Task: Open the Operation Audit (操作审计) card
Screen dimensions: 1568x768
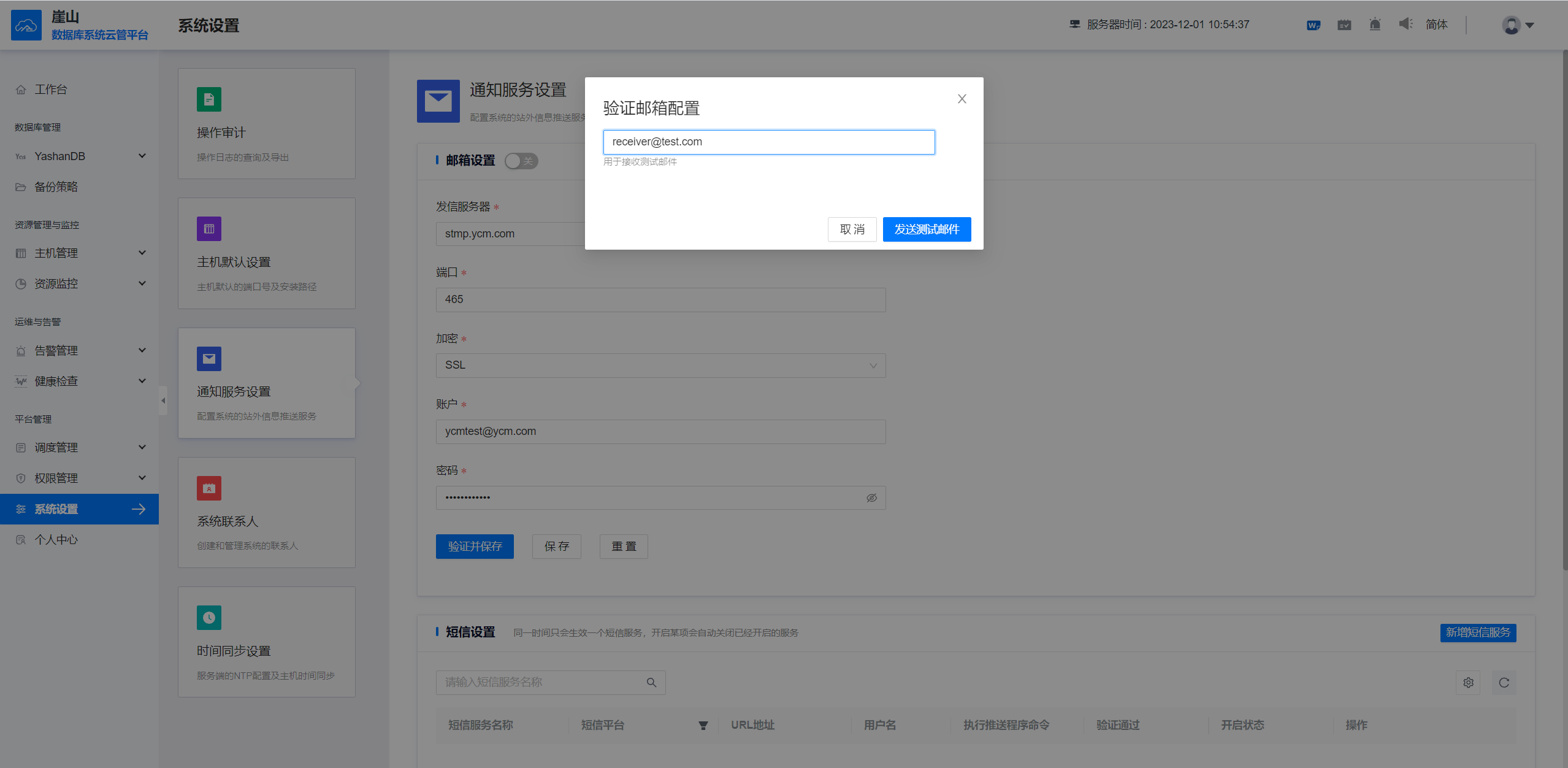Action: [x=266, y=124]
